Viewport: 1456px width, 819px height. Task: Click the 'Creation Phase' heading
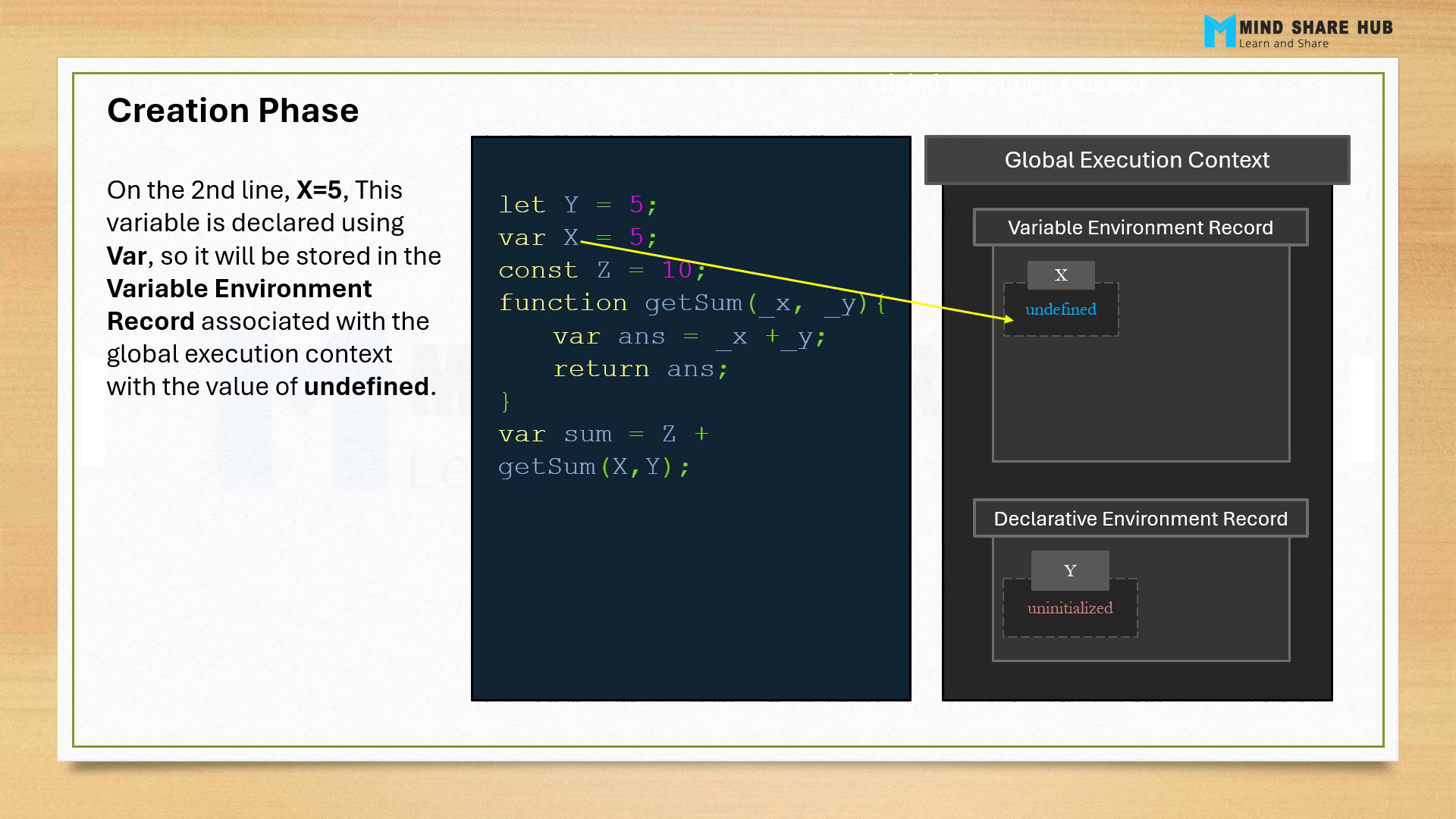point(233,111)
